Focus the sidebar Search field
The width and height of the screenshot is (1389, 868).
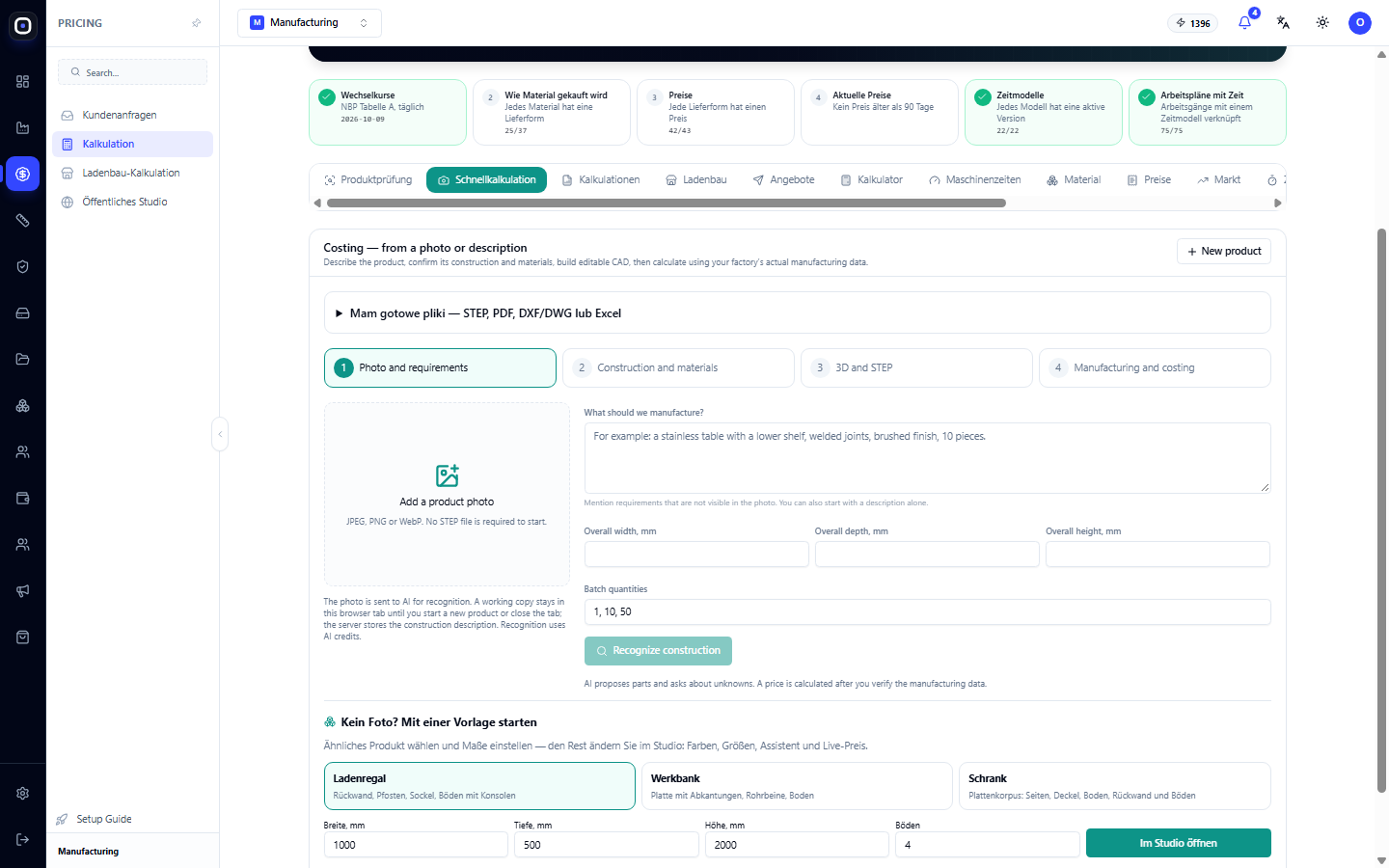pyautogui.click(x=132, y=72)
